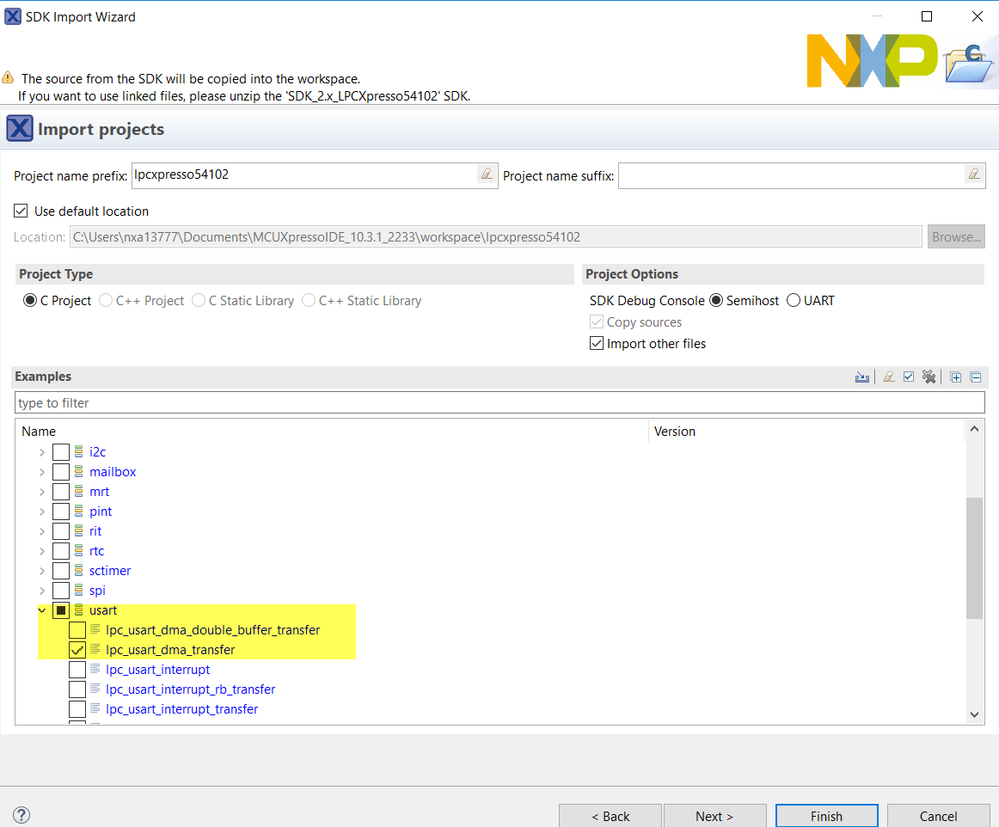Focus the type to filter field
This screenshot has height=827, width=999.
500,403
